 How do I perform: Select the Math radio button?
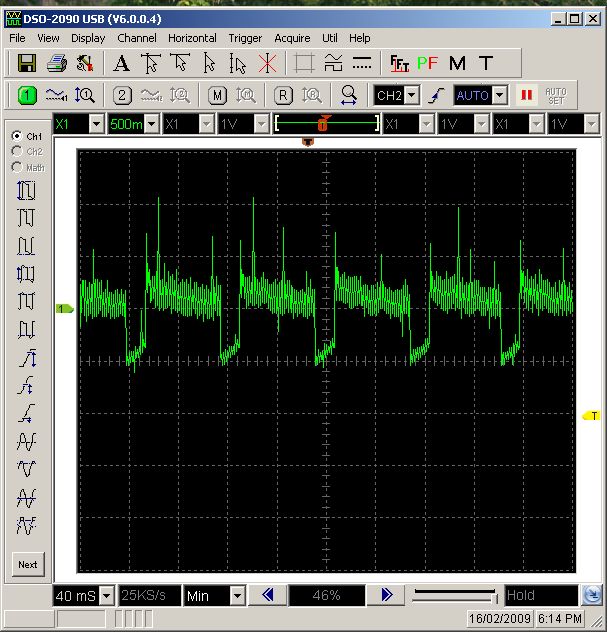(x=17, y=166)
